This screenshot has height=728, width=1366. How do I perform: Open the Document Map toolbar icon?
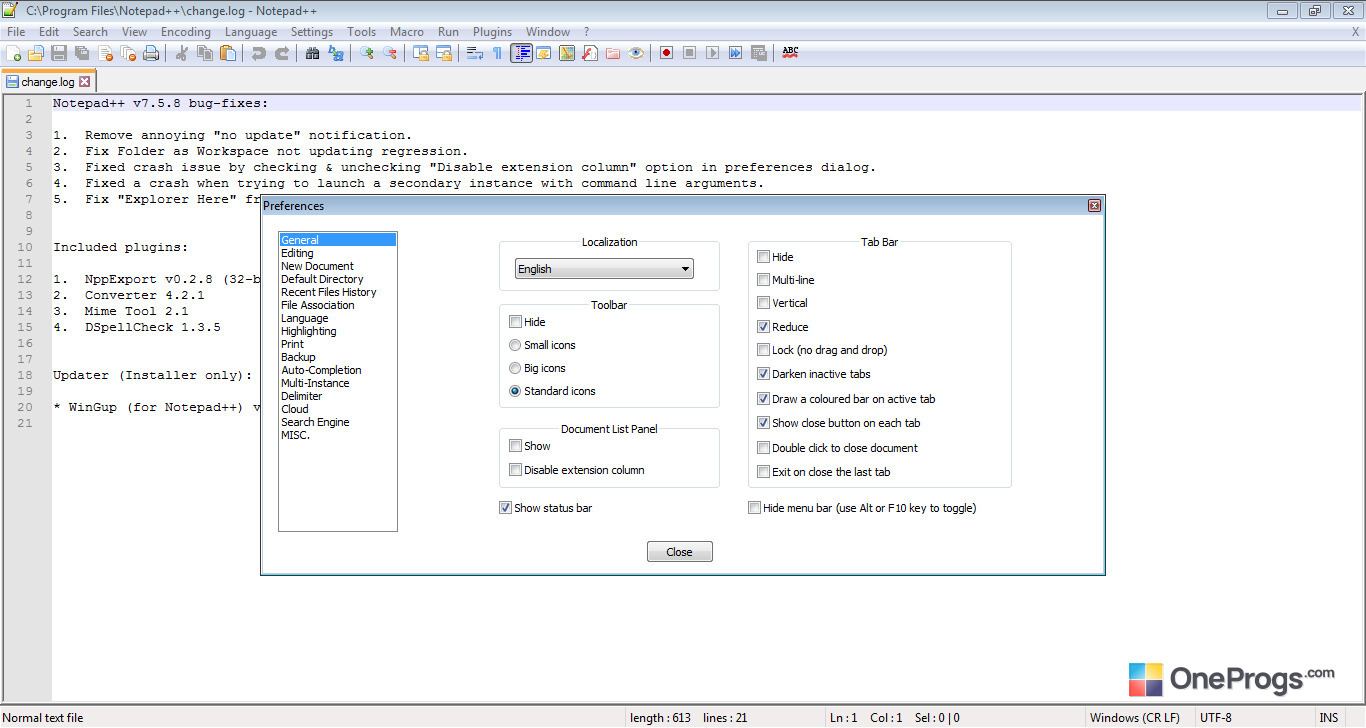pos(567,53)
